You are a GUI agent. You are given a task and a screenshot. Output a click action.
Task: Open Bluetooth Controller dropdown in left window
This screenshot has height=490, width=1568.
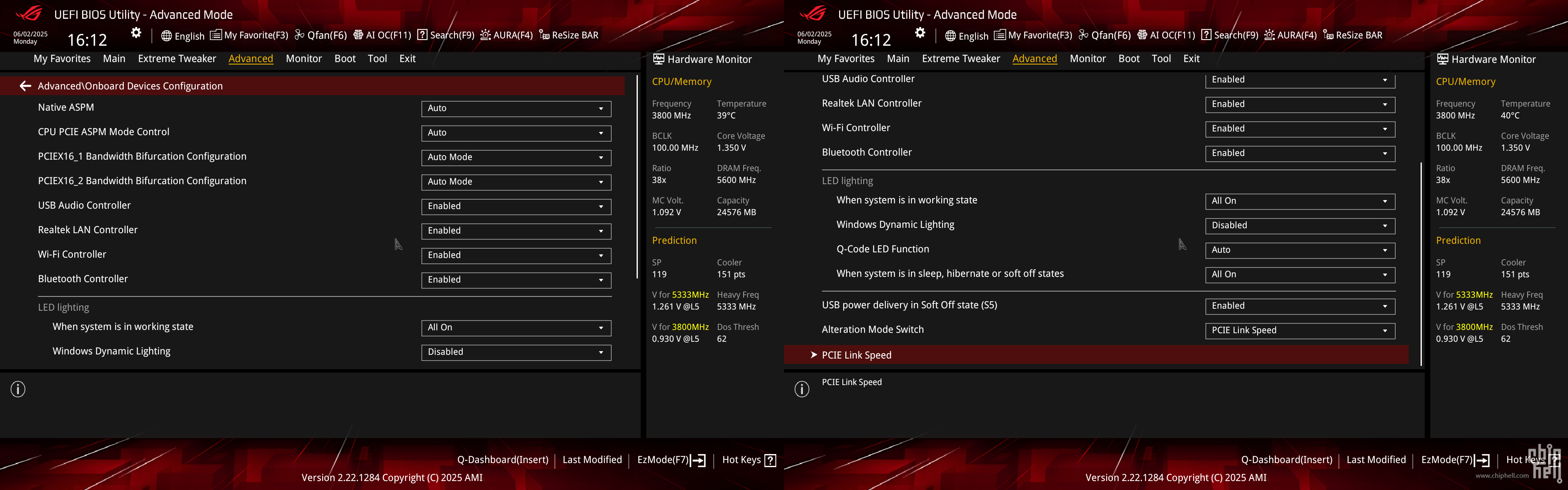[516, 279]
